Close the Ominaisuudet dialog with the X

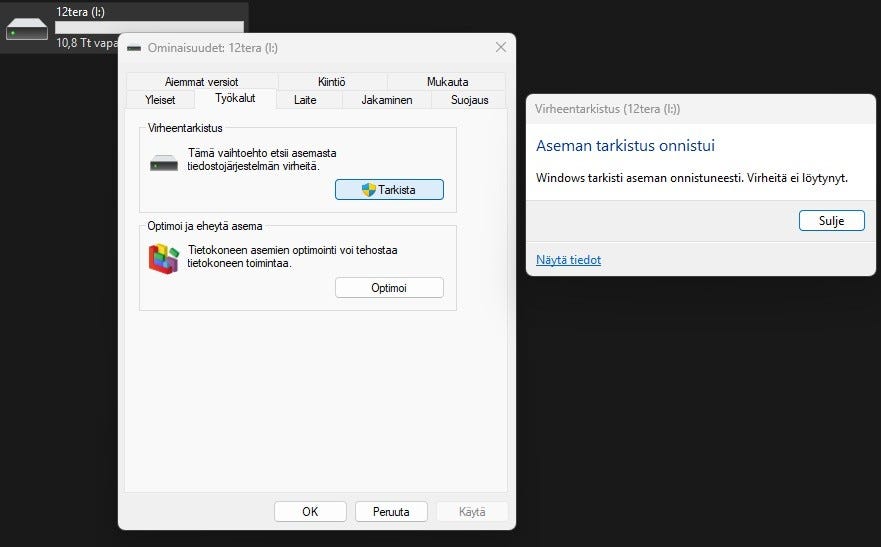tap(501, 48)
